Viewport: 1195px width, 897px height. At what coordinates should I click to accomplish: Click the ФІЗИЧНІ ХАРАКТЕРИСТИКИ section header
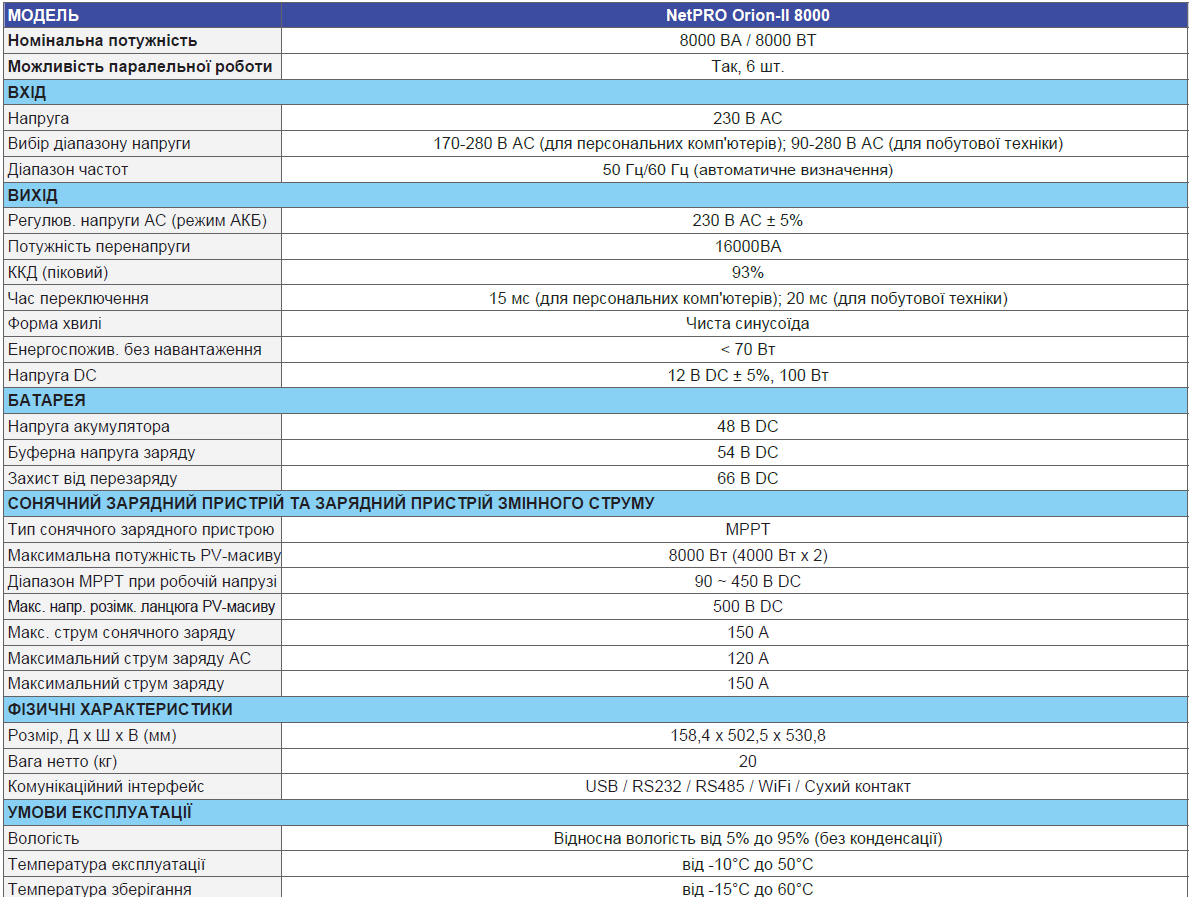tap(120, 710)
